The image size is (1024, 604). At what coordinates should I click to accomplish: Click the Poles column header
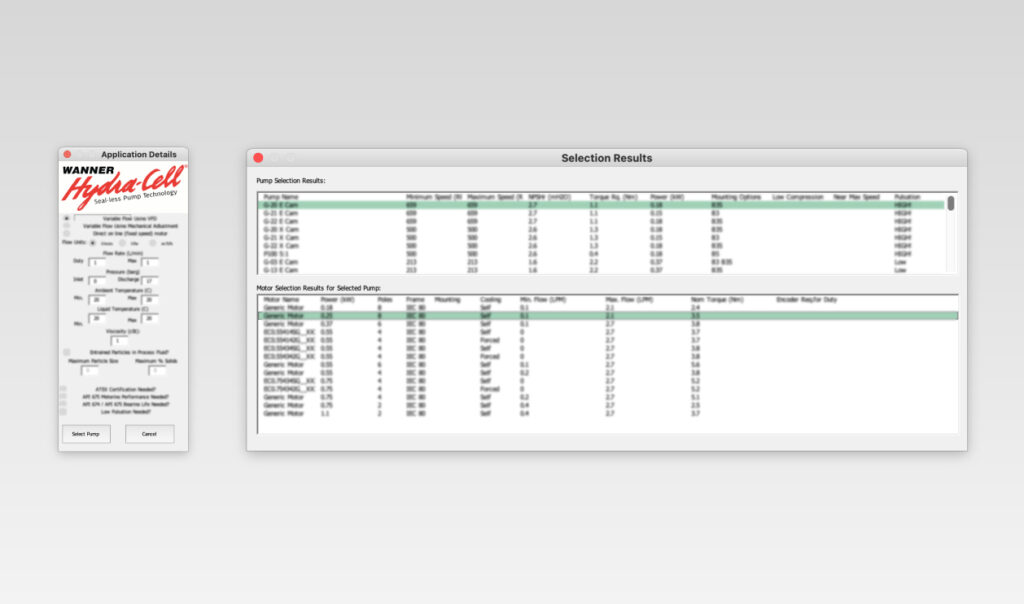tap(385, 300)
